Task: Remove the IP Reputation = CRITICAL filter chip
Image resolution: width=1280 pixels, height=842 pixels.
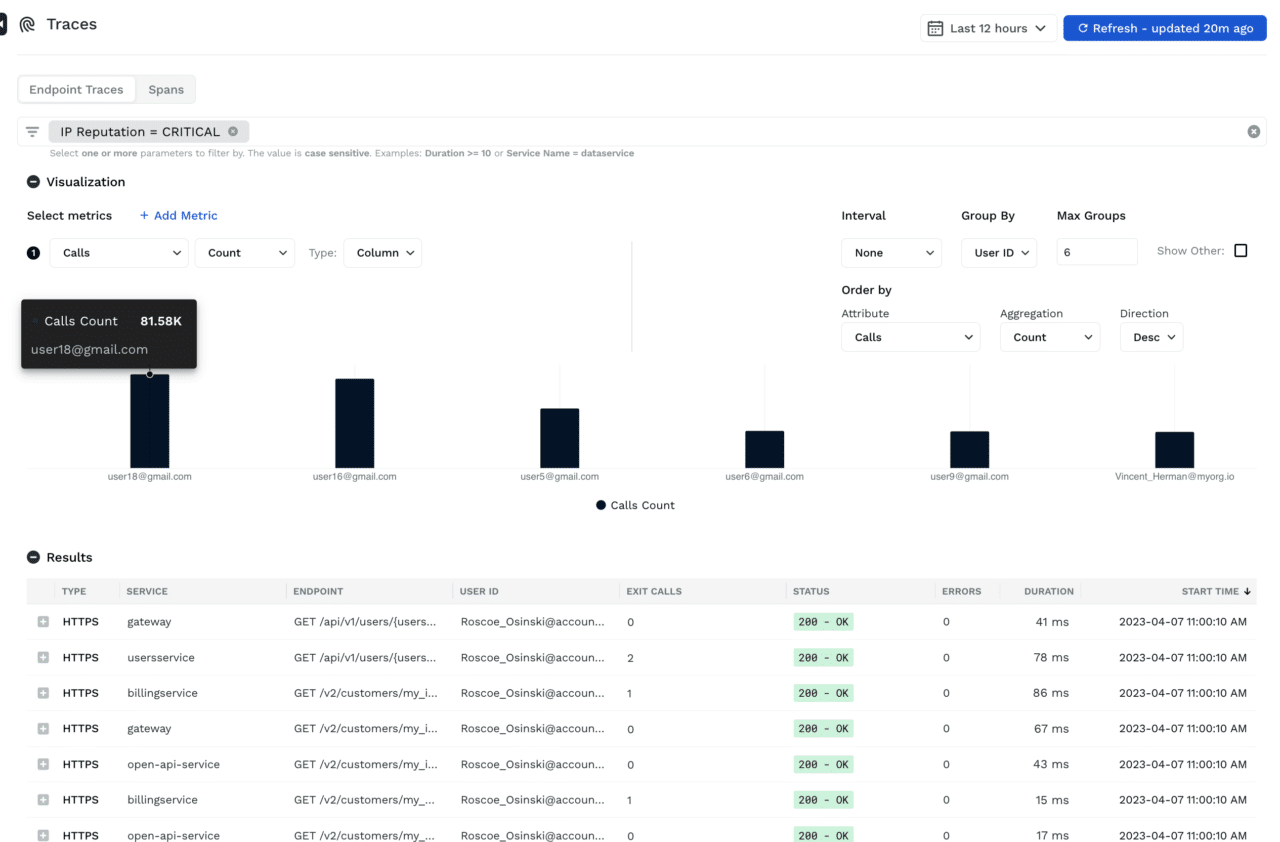Action: (x=231, y=131)
